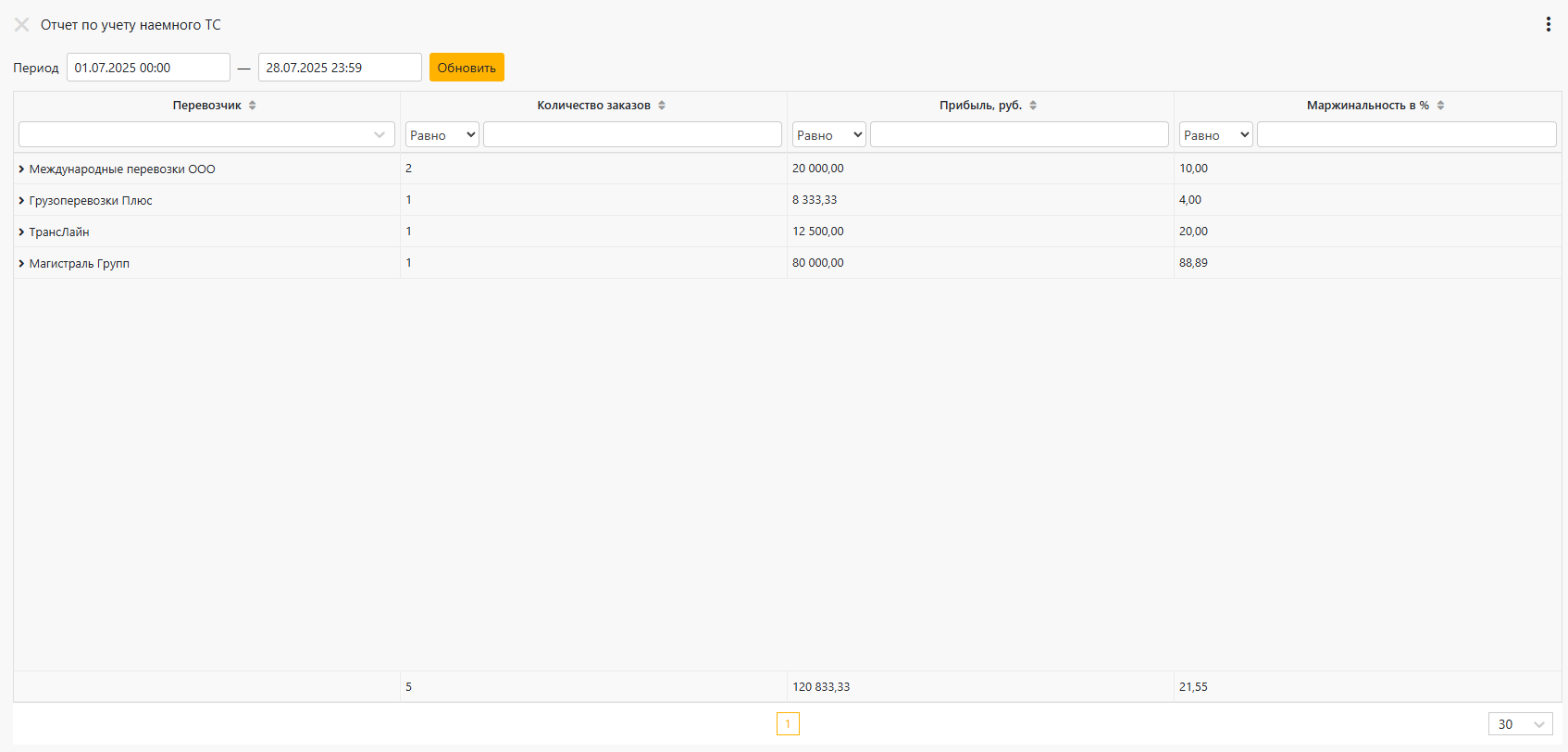
Task: Click the period end date field
Action: (x=340, y=68)
